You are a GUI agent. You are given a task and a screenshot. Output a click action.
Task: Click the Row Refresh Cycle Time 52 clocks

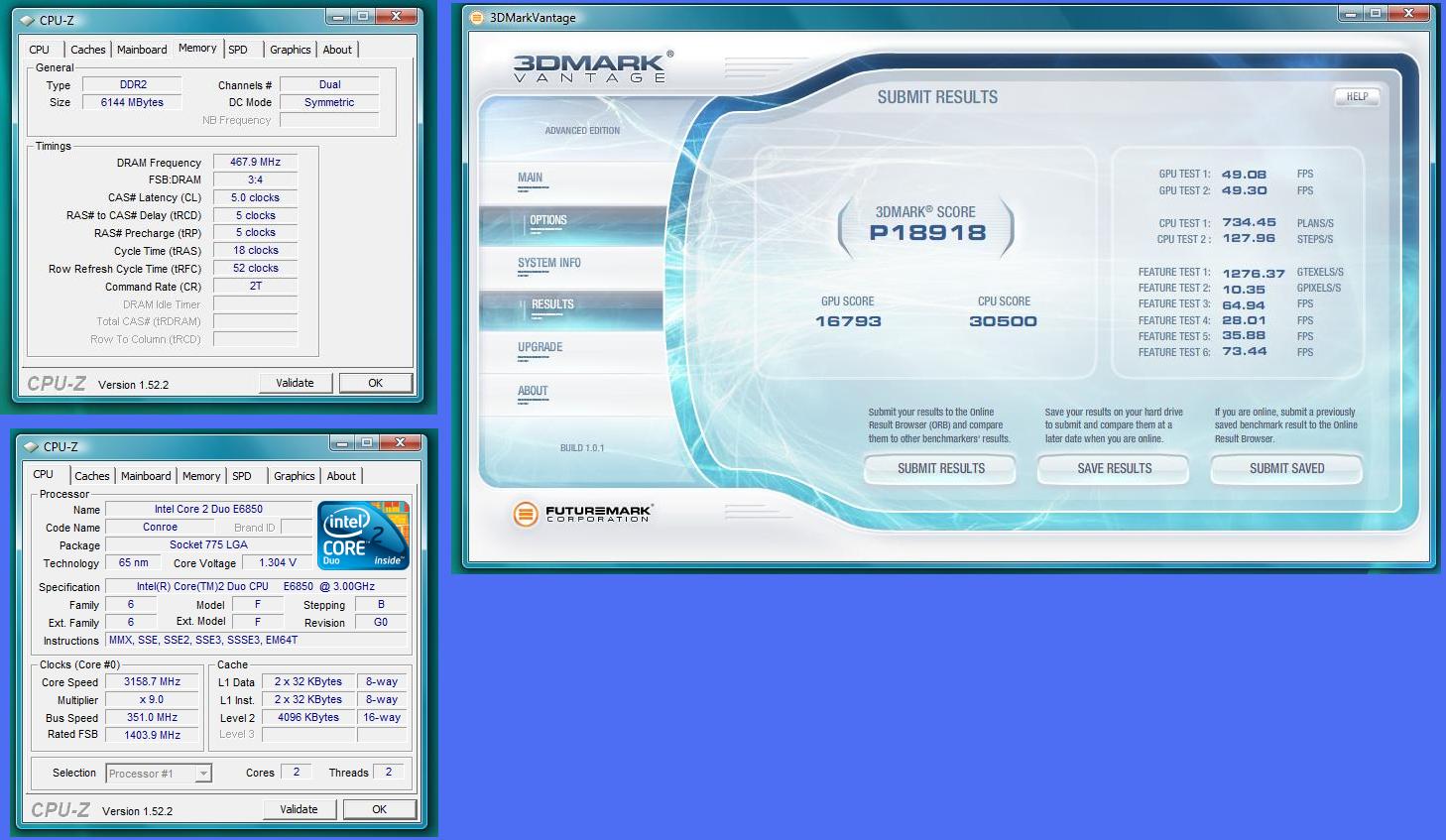(x=255, y=268)
